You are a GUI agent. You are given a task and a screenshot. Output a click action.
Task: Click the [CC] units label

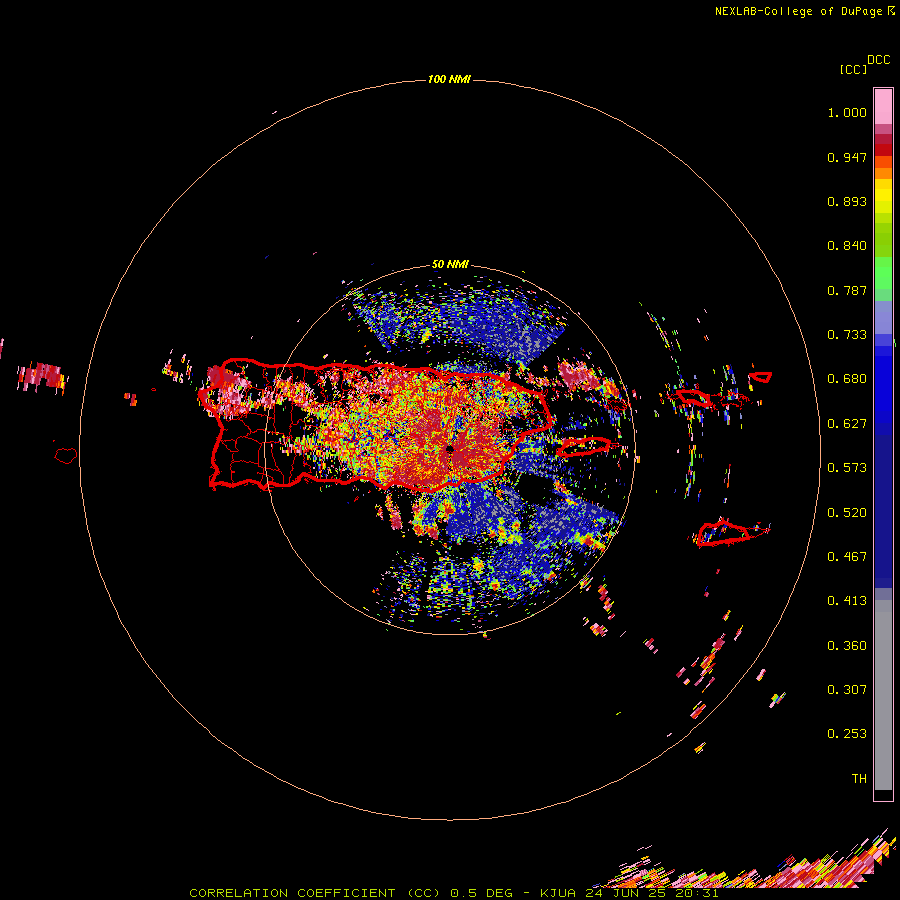854,69
